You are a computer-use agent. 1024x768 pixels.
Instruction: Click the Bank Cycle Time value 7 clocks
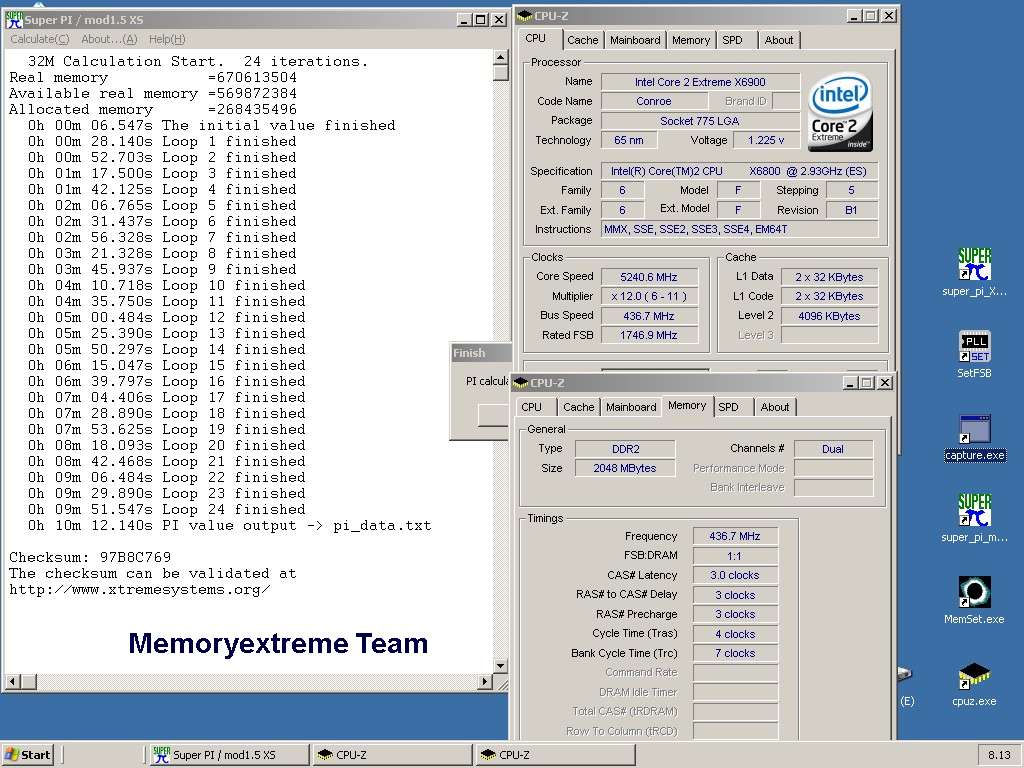tap(735, 653)
